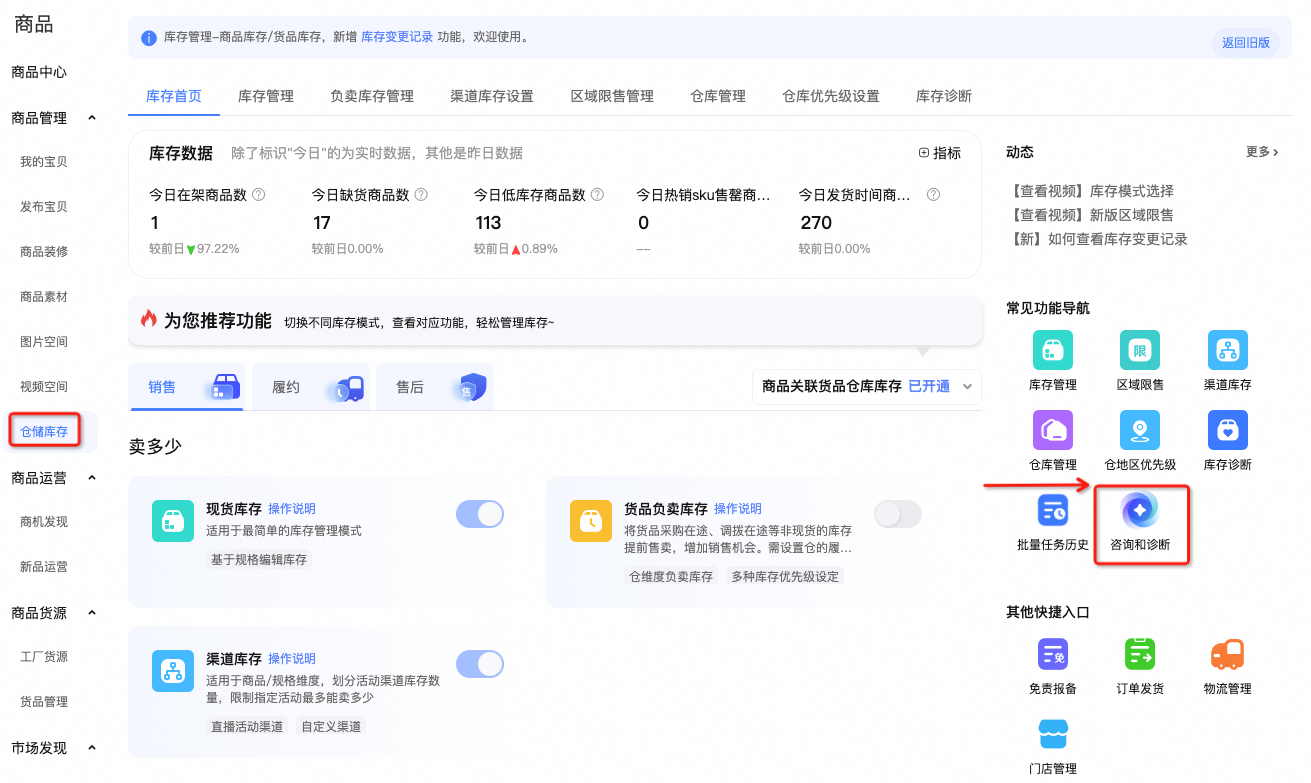
Task: Select the 售后 recommendation tab
Action: tap(435, 387)
